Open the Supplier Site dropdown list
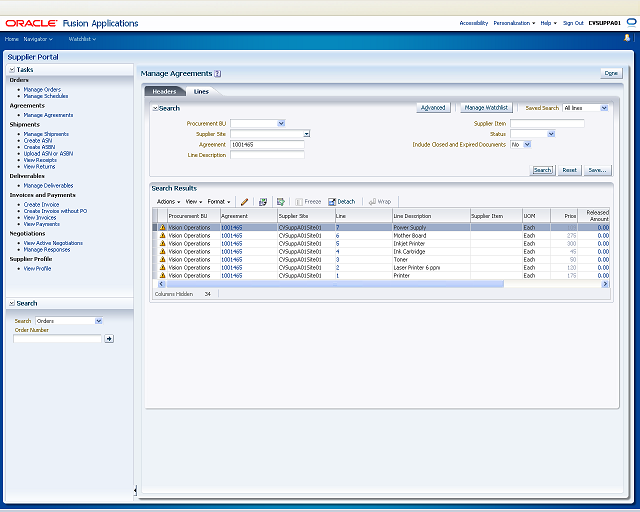 tap(307, 134)
